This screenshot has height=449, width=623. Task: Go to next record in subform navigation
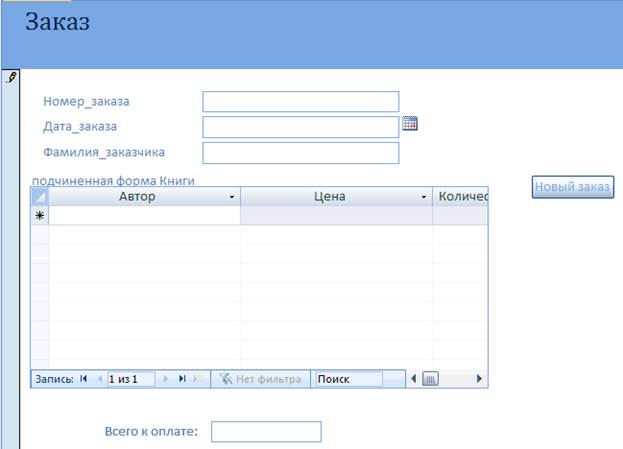[x=165, y=379]
